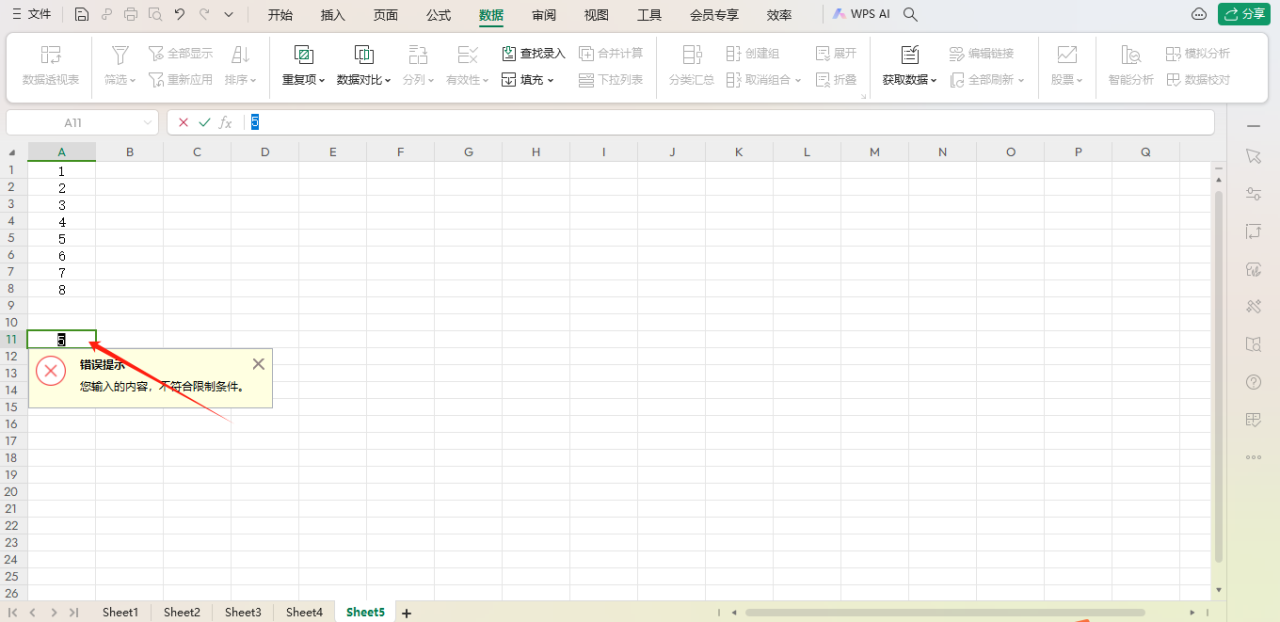Close the 错误提示 error popup
The height and width of the screenshot is (622, 1280).
pyautogui.click(x=259, y=364)
